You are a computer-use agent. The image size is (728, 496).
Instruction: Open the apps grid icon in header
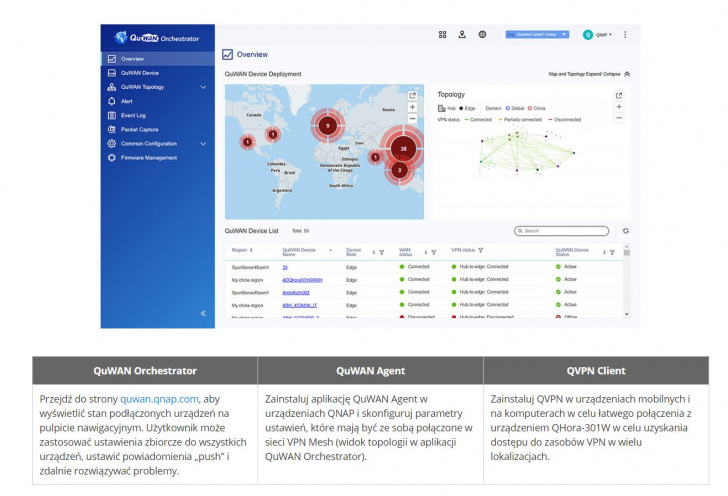(x=442, y=34)
